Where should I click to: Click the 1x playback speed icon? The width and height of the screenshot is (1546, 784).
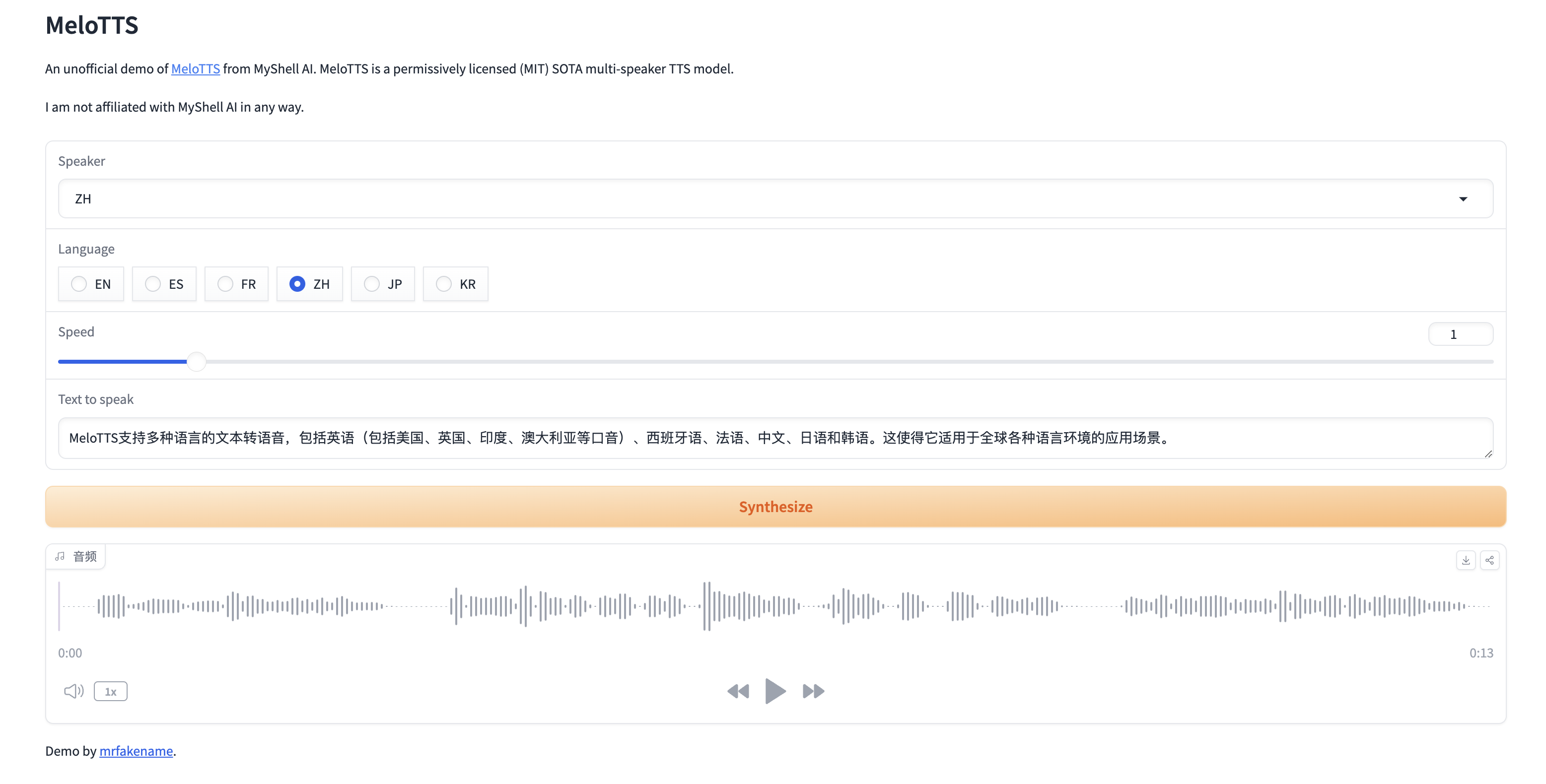[x=110, y=691]
